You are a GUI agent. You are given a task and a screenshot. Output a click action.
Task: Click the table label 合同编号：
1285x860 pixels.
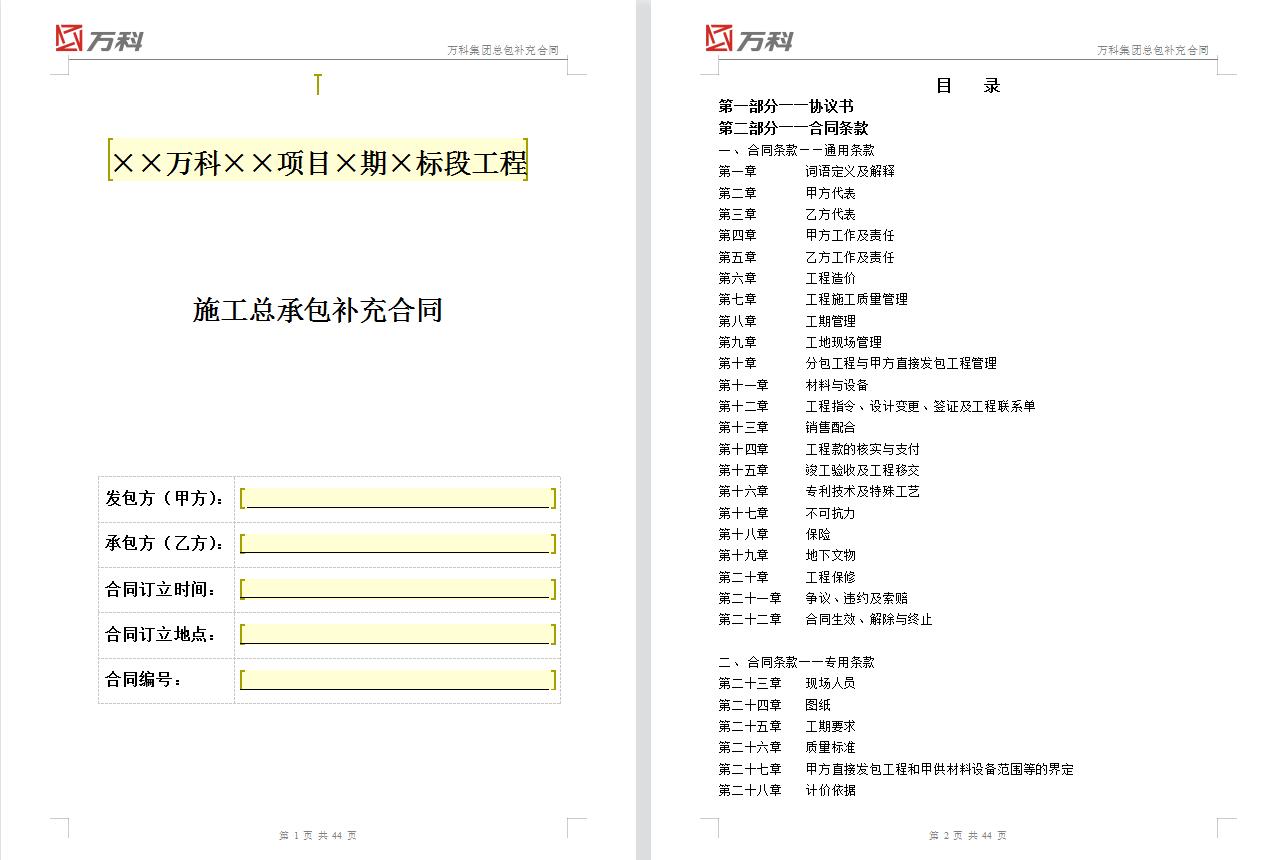pyautogui.click(x=145, y=680)
